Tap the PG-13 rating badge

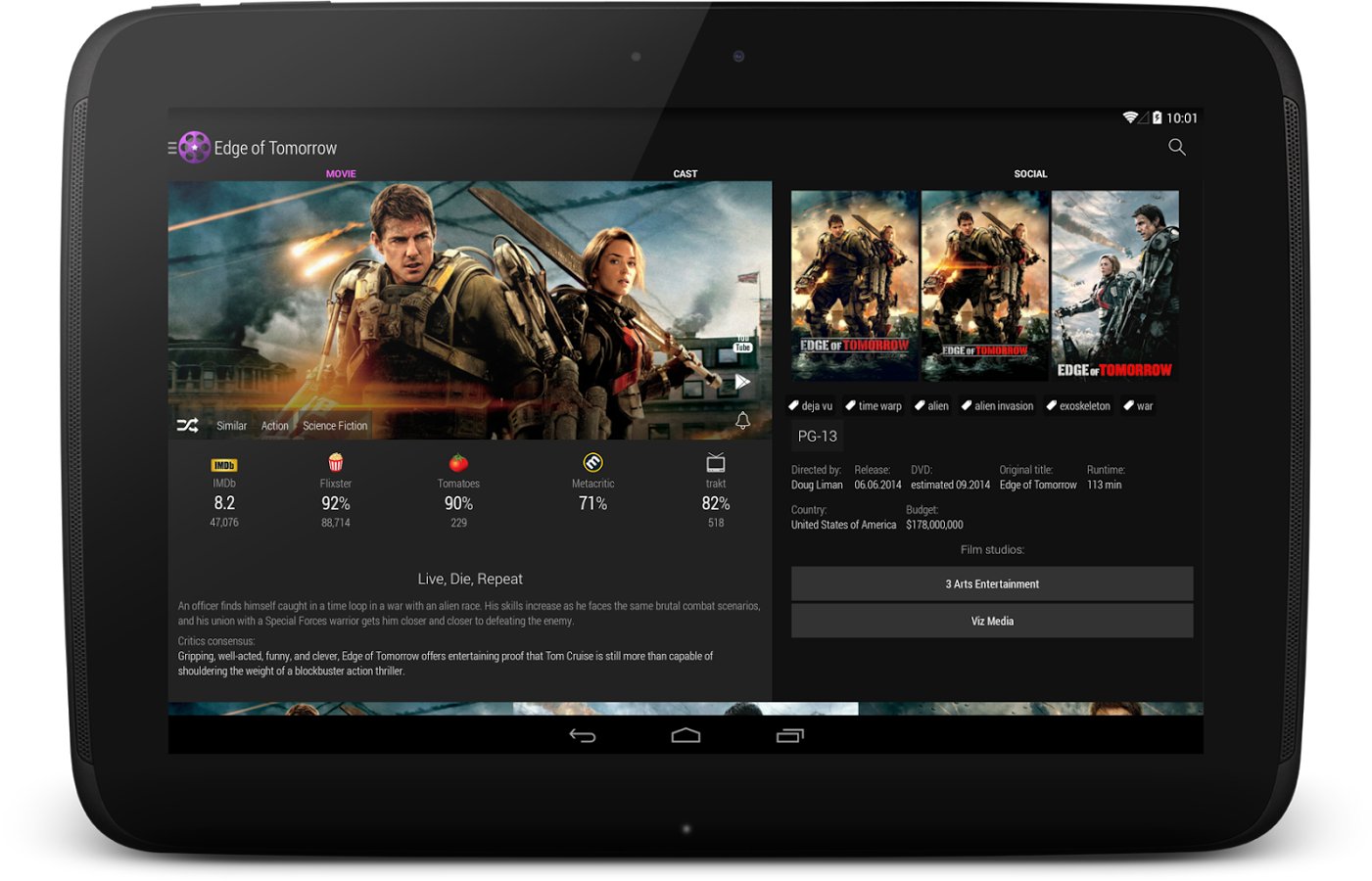[818, 437]
